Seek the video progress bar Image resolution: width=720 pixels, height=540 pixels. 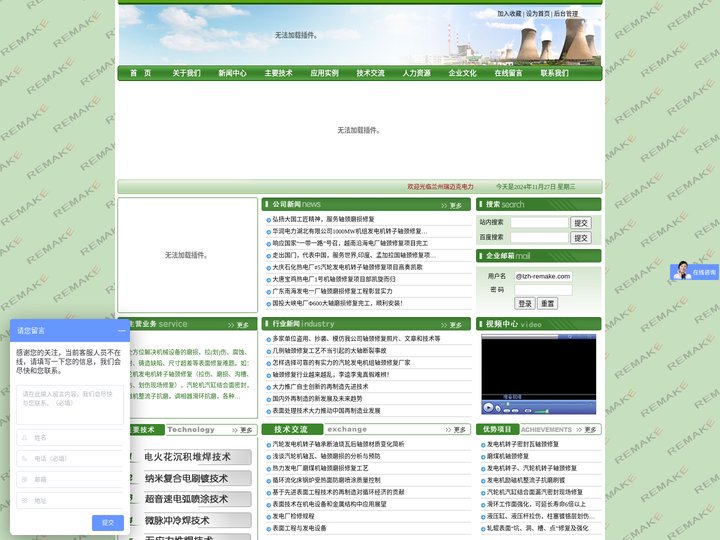(548, 404)
